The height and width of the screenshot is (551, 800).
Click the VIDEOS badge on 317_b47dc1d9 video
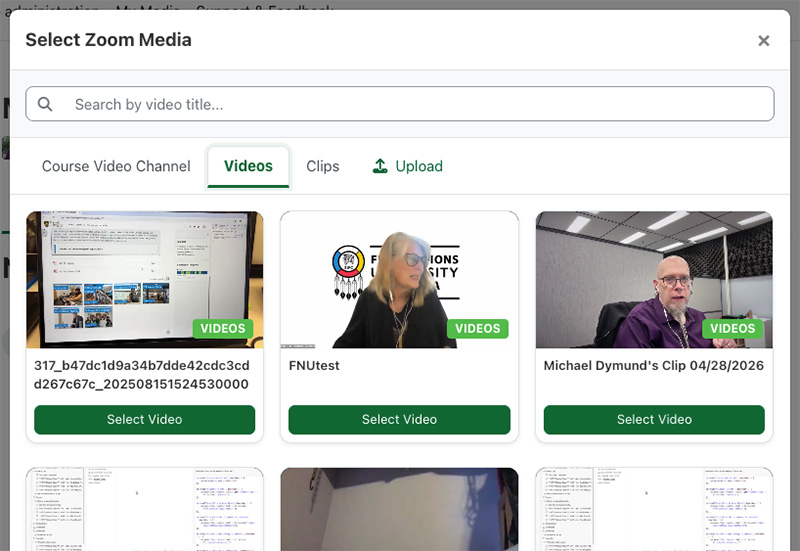coord(223,329)
